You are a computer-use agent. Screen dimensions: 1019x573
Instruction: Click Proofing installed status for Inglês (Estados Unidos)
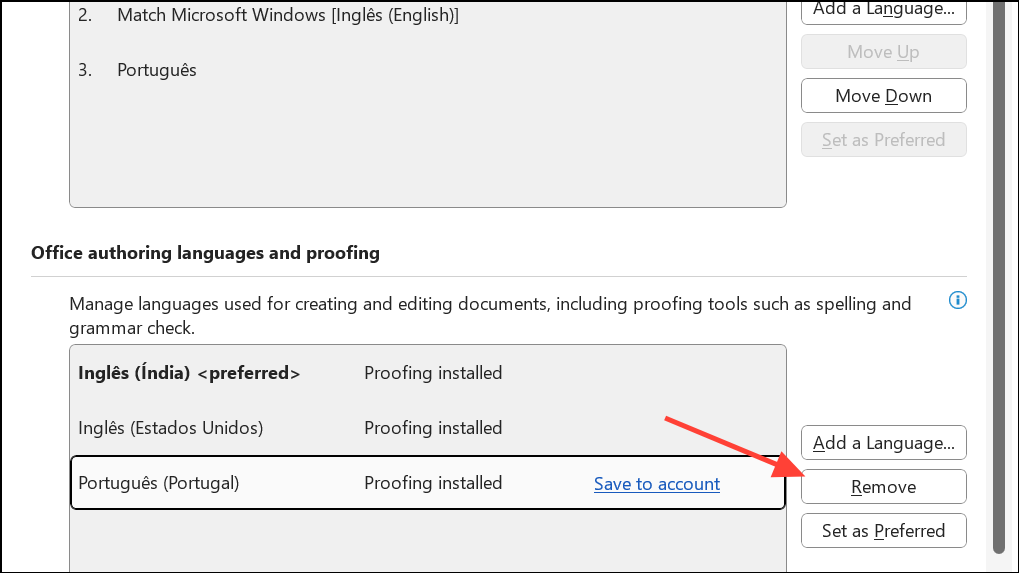(433, 428)
